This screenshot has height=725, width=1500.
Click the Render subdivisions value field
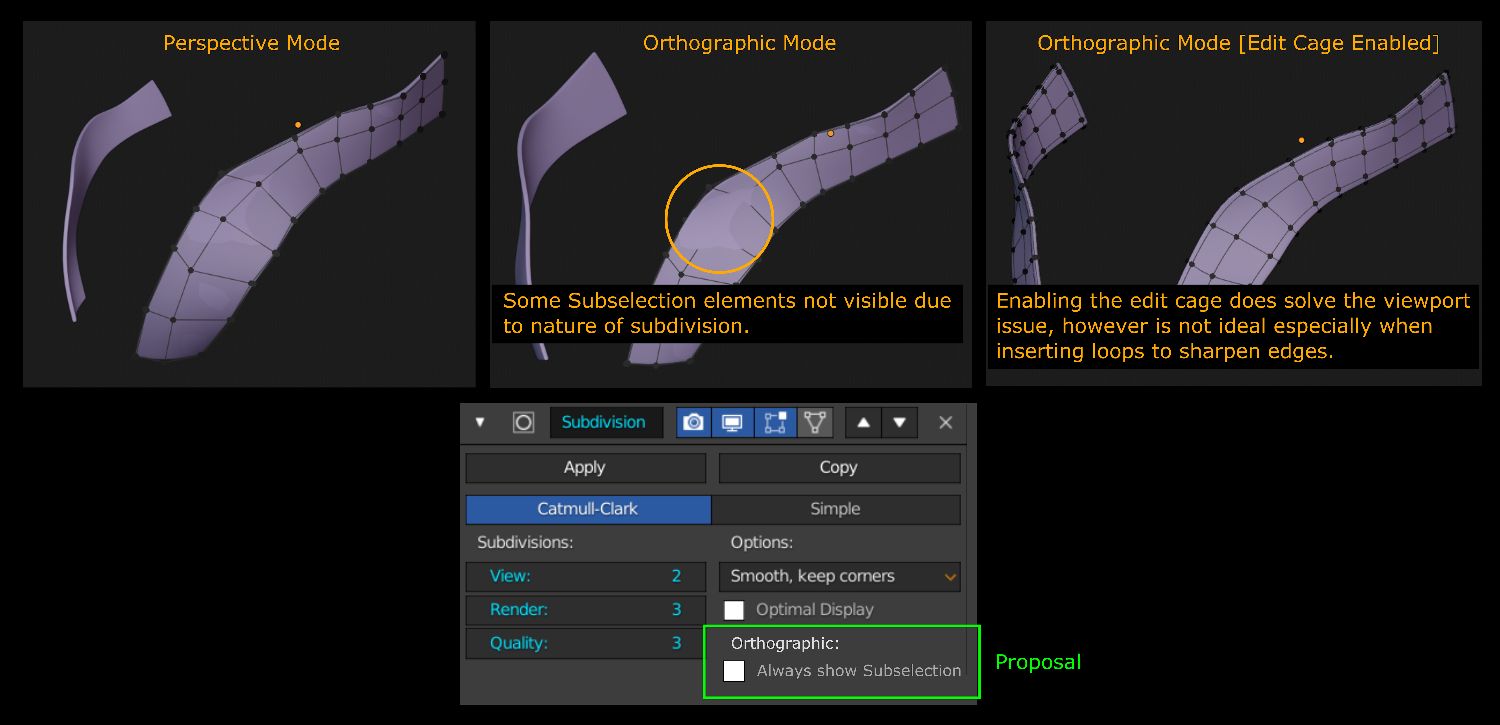[585, 609]
